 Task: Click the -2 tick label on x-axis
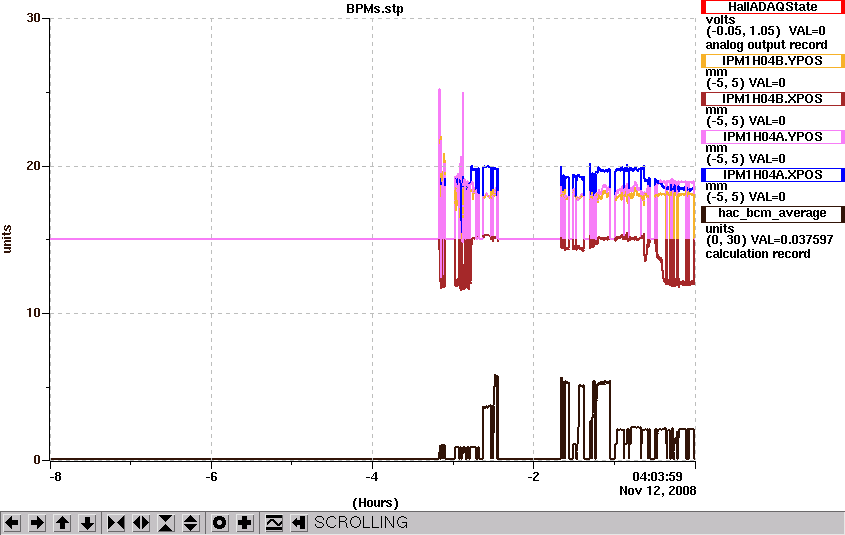coord(533,477)
